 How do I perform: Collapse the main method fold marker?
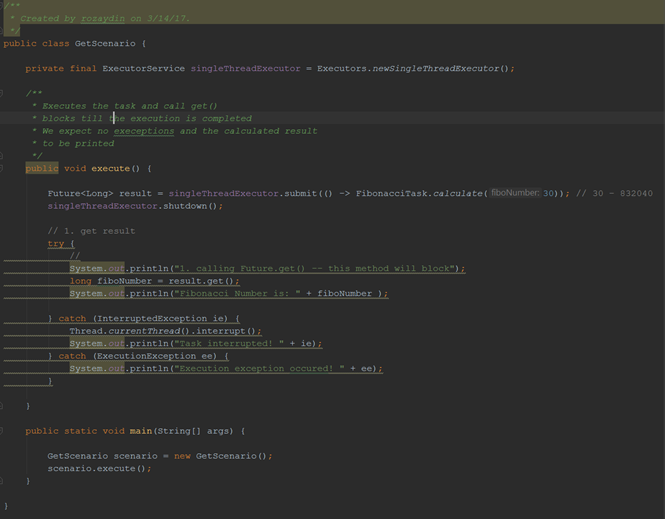pyautogui.click(x=1, y=431)
